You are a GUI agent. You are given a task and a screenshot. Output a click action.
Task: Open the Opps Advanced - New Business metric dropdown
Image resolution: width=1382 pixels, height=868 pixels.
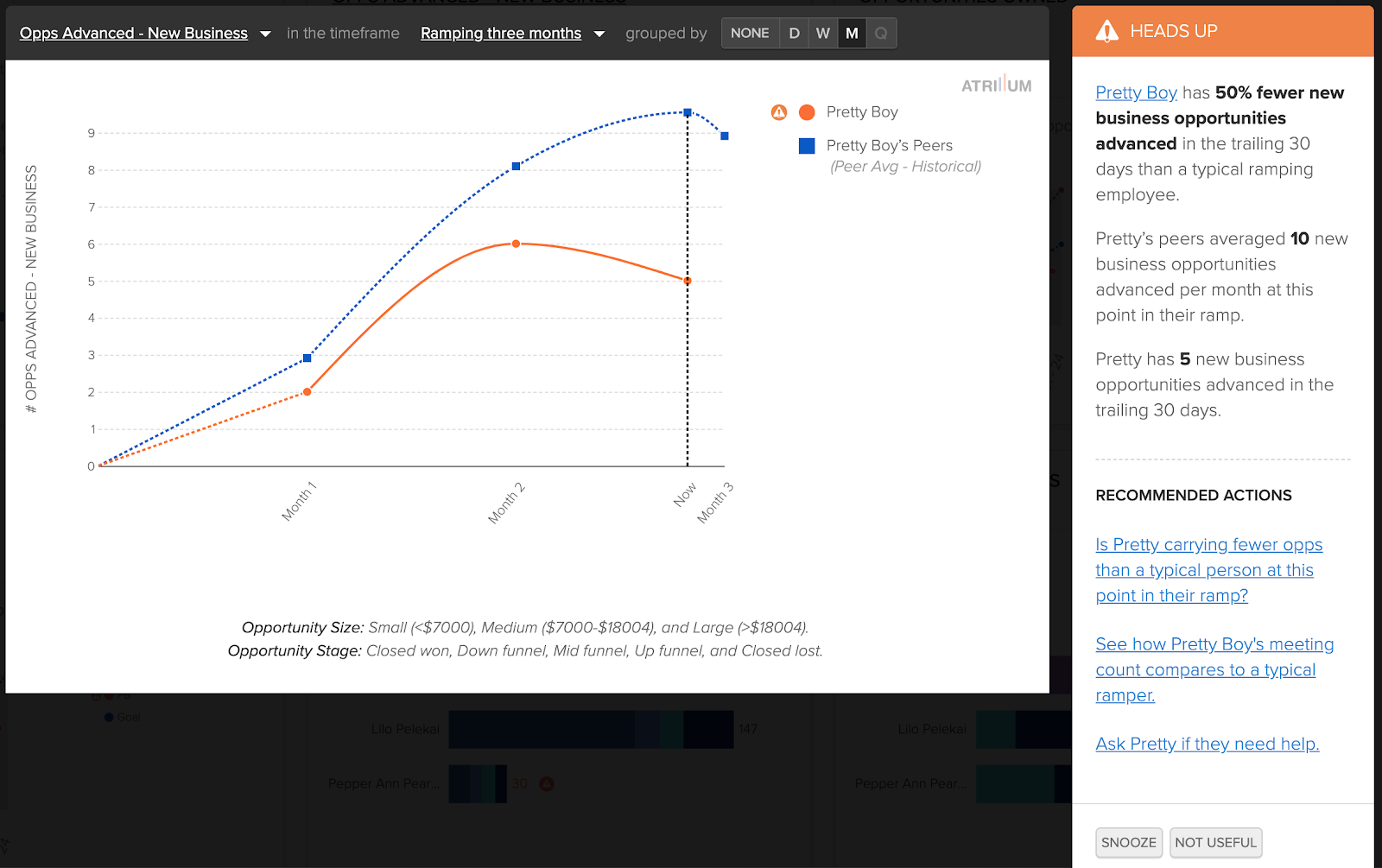click(x=134, y=33)
